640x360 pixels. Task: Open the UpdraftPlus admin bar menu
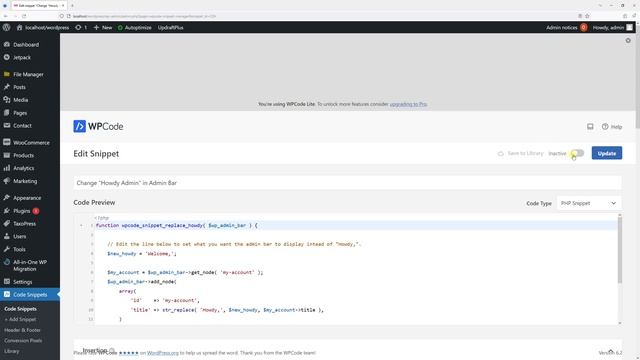point(171,27)
